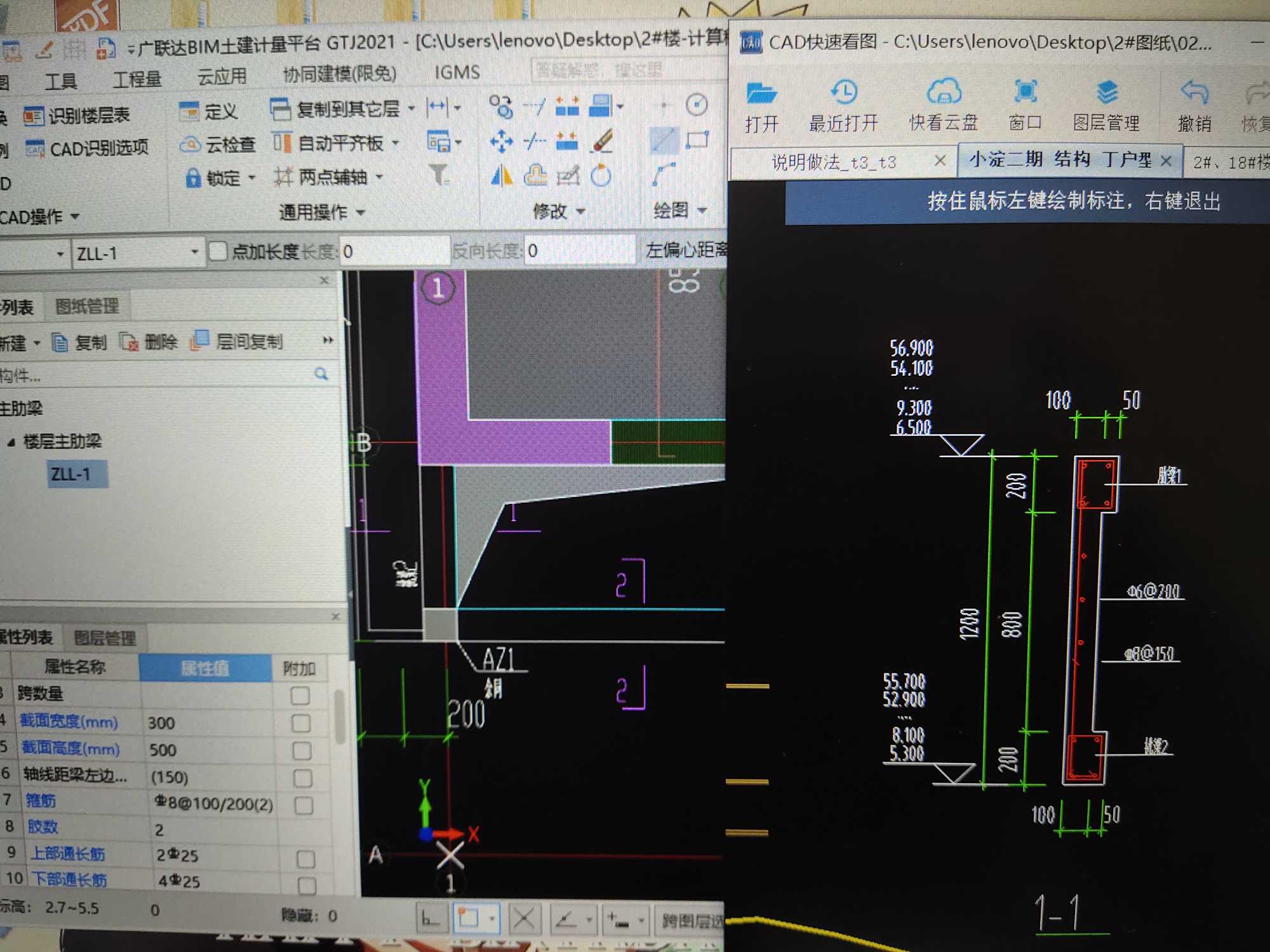Click the 删除 button in component list
The width and height of the screenshot is (1270, 952).
pyautogui.click(x=149, y=343)
